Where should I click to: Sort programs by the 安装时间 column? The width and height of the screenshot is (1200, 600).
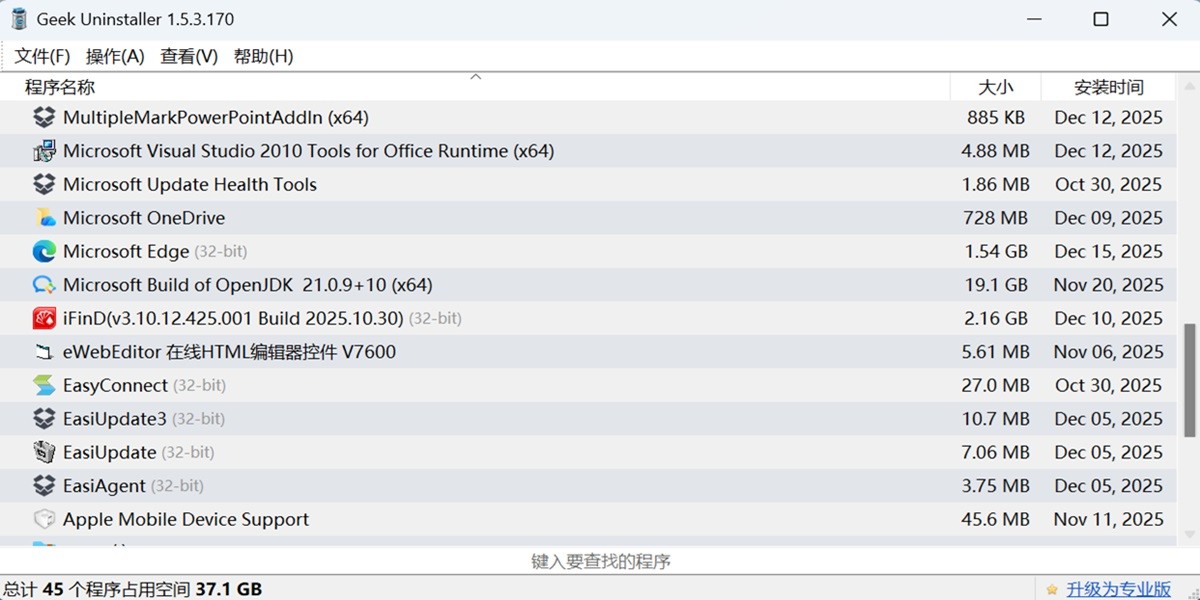click(x=1110, y=87)
